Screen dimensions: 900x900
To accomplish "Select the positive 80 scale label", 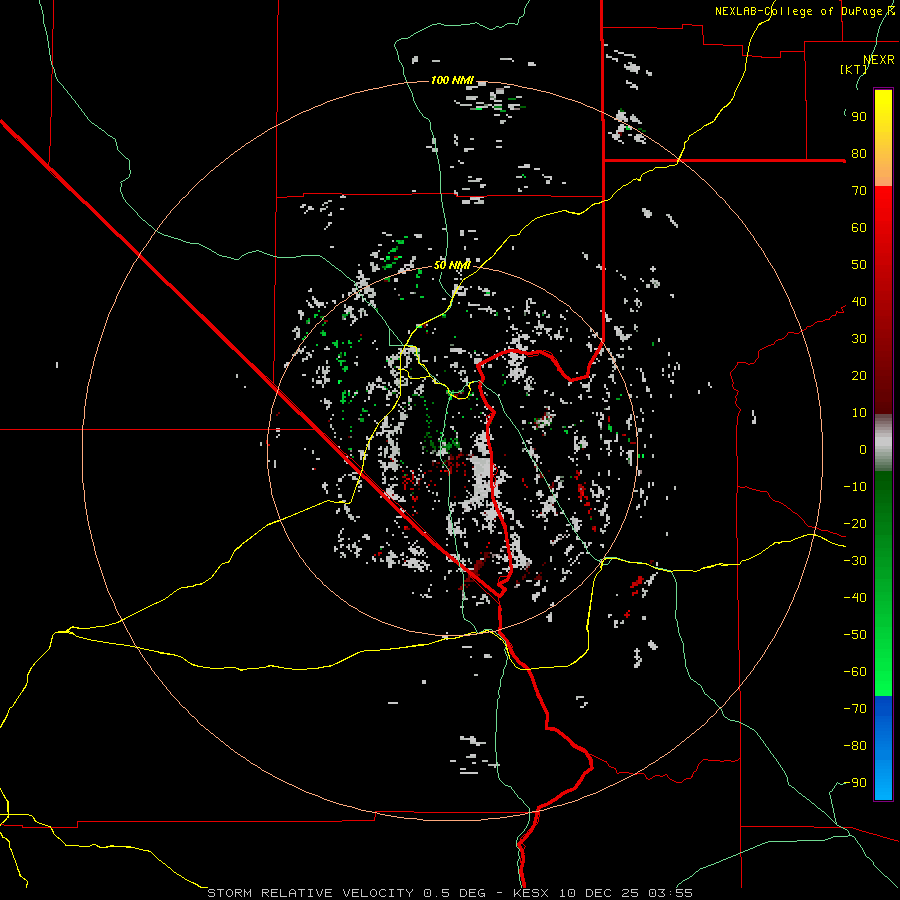I will [x=859, y=154].
